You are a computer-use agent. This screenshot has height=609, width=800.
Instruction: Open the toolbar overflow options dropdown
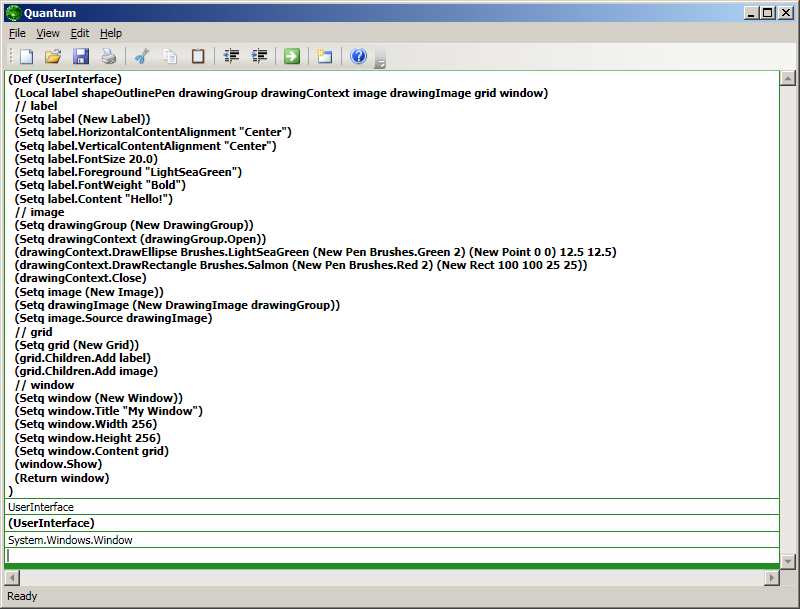(380, 59)
